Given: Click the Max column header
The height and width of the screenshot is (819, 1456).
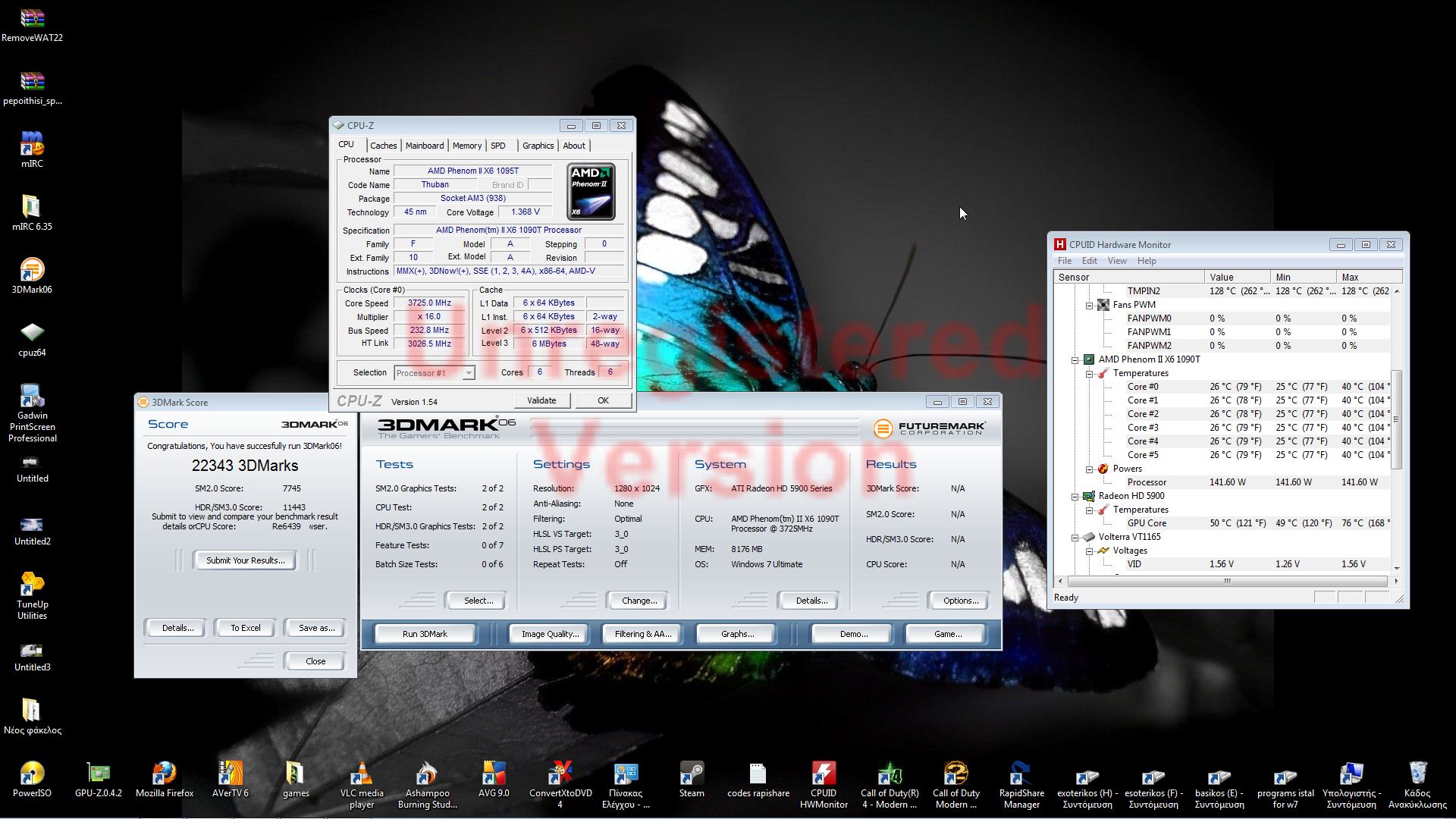Looking at the screenshot, I should tap(1370, 278).
